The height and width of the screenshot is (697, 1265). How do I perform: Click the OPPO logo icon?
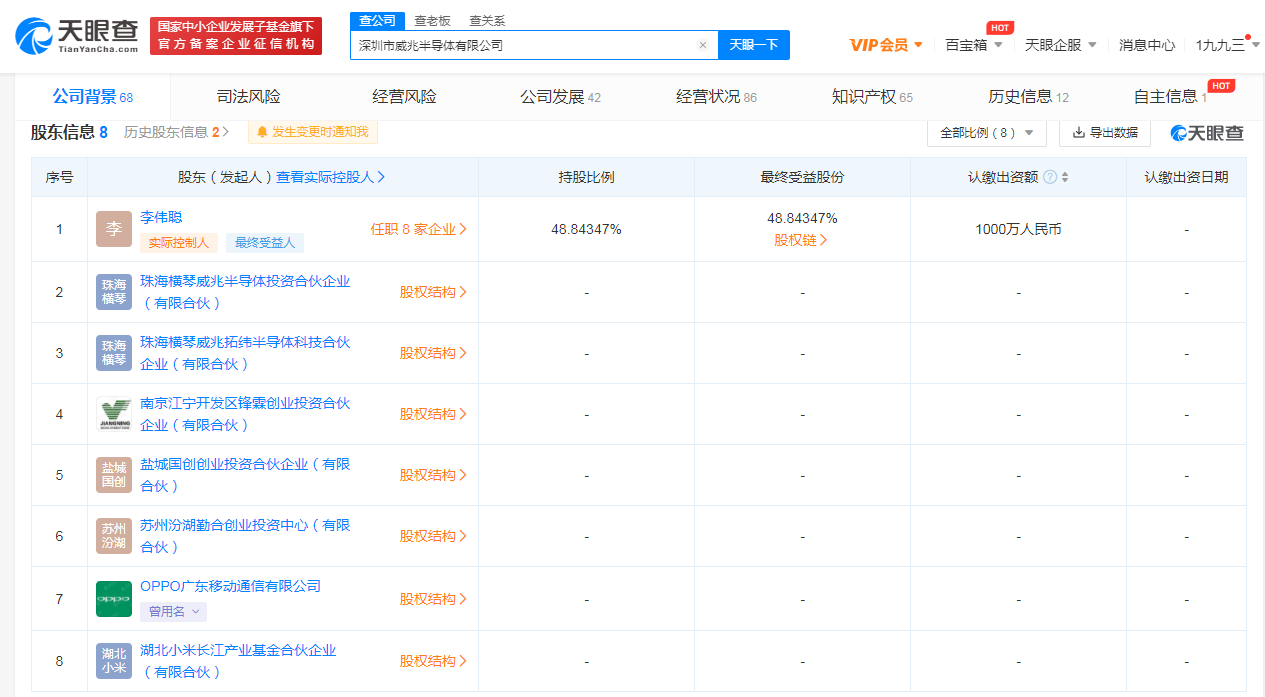(x=114, y=599)
